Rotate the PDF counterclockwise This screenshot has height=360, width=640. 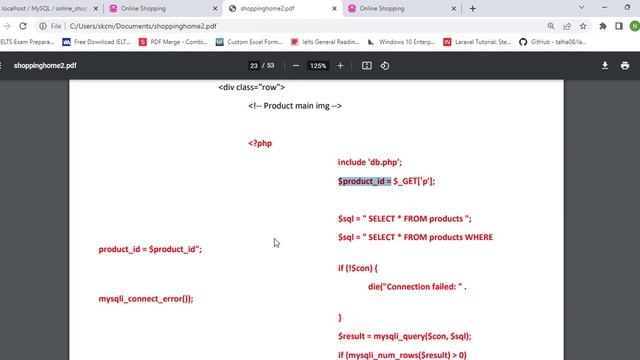[385, 66]
